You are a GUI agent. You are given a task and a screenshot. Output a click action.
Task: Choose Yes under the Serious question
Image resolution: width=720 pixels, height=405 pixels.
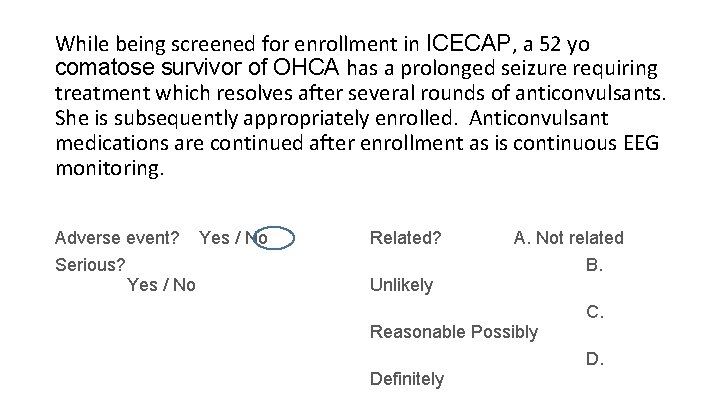coord(142,285)
